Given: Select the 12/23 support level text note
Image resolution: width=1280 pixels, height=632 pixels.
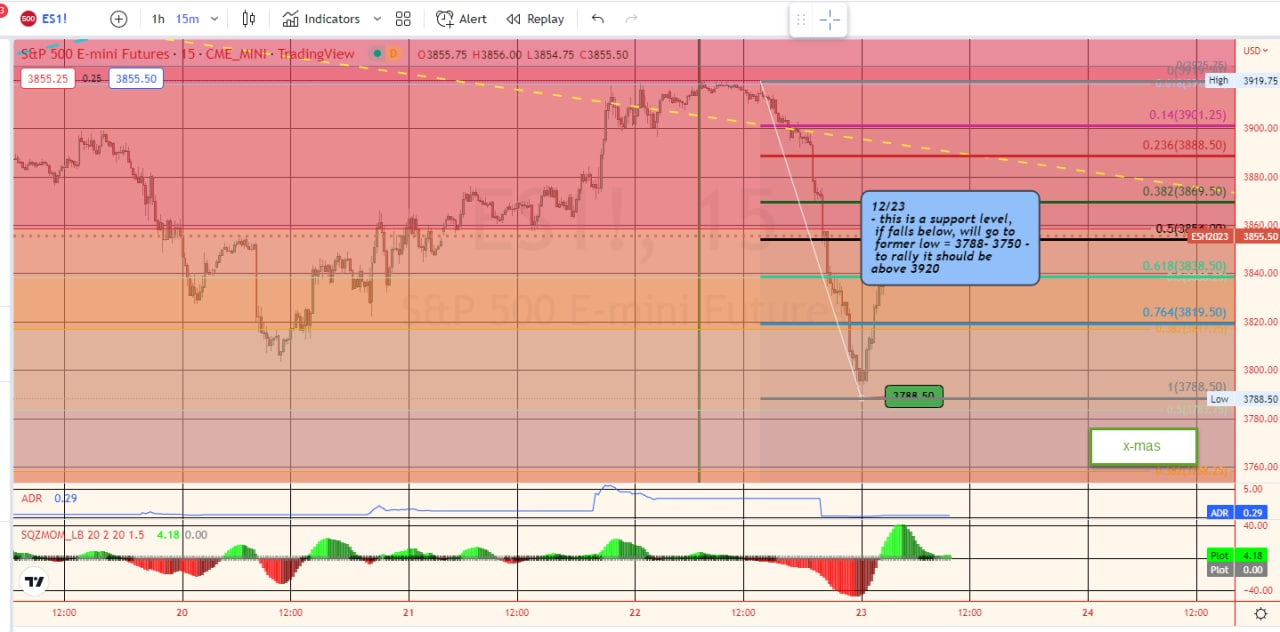Looking at the screenshot, I should [950, 238].
